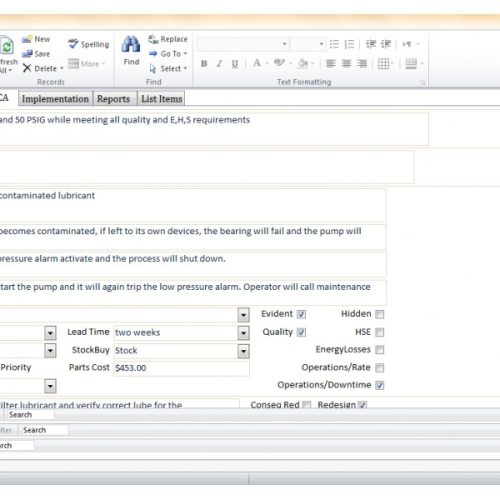Click the pressure alarm activate text field
The width and height of the screenshot is (500, 500).
point(193,264)
